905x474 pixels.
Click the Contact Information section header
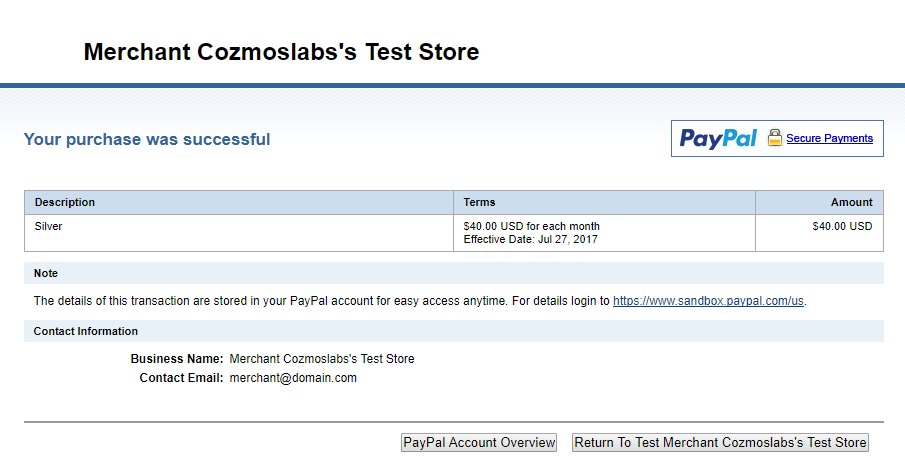coord(454,331)
